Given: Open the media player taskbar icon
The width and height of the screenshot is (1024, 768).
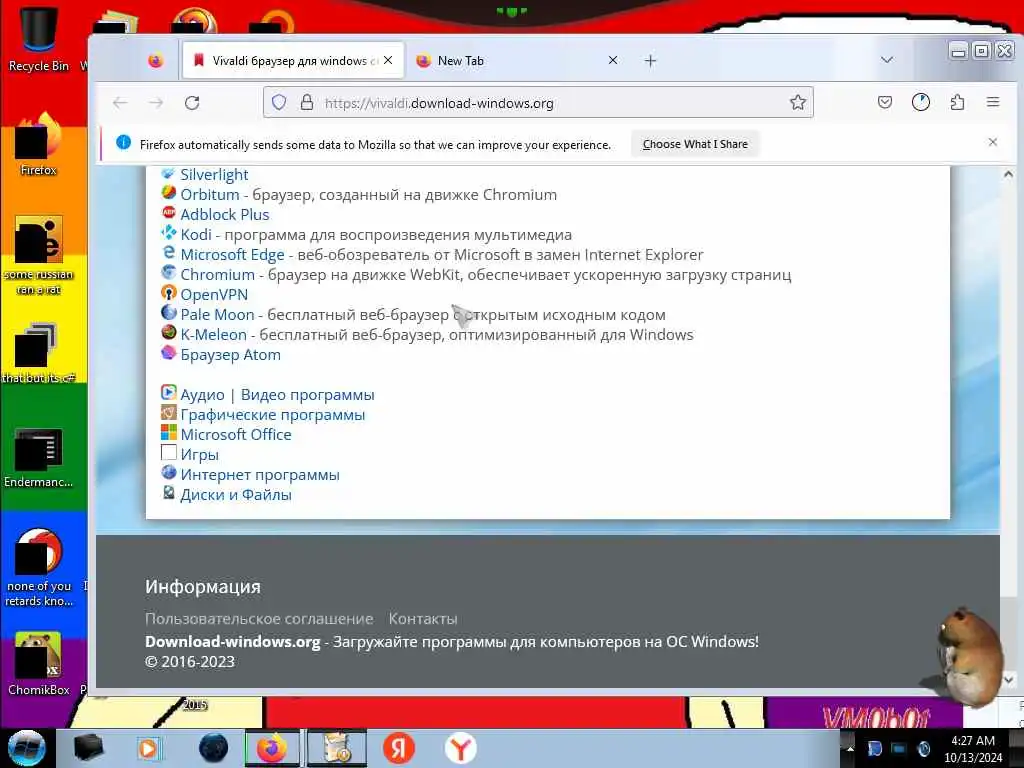Looking at the screenshot, I should [149, 748].
